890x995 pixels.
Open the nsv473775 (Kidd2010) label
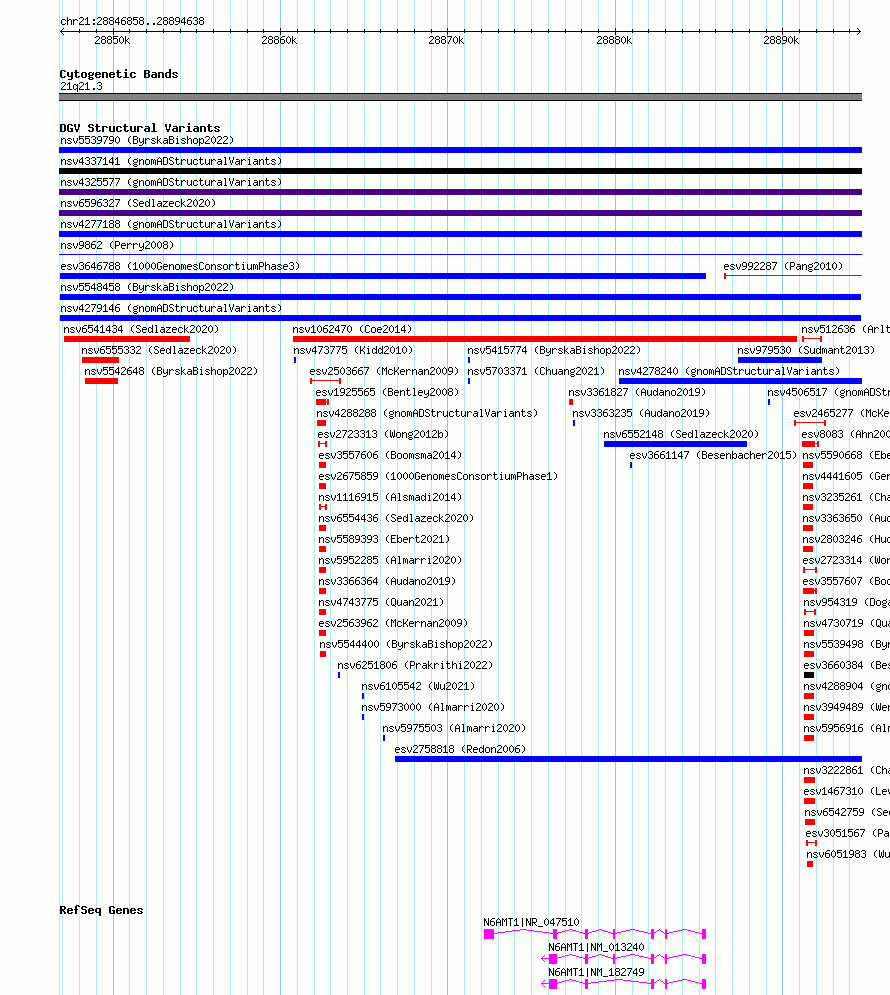click(x=353, y=350)
